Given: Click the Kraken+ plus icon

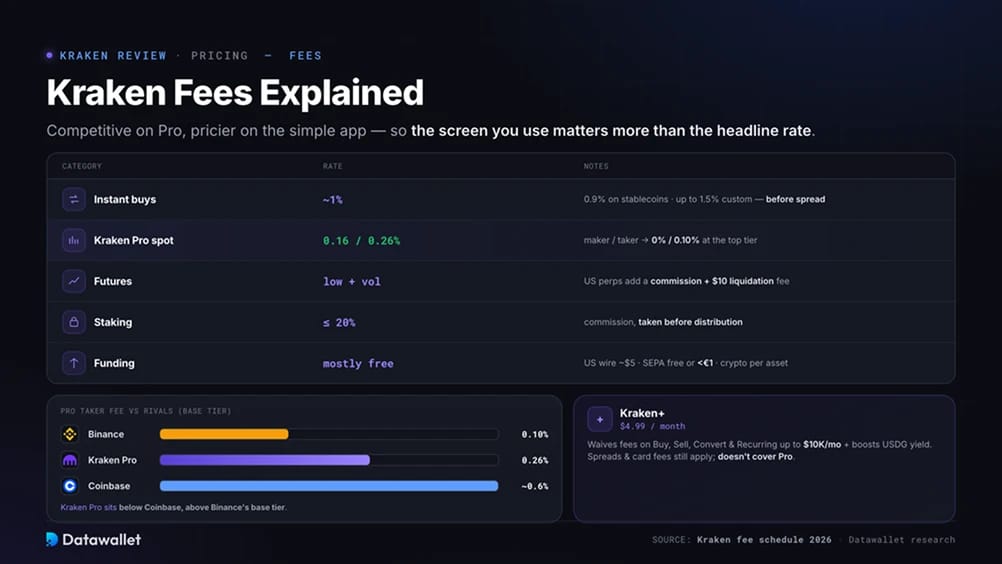Looking at the screenshot, I should point(599,420).
